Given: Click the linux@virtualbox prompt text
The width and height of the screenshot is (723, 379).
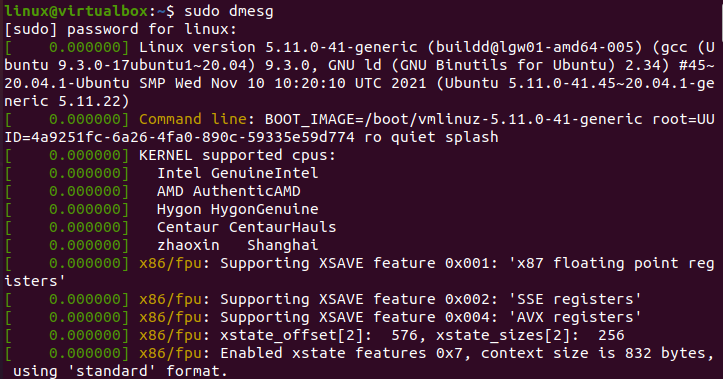Looking at the screenshot, I should click(x=77, y=11).
